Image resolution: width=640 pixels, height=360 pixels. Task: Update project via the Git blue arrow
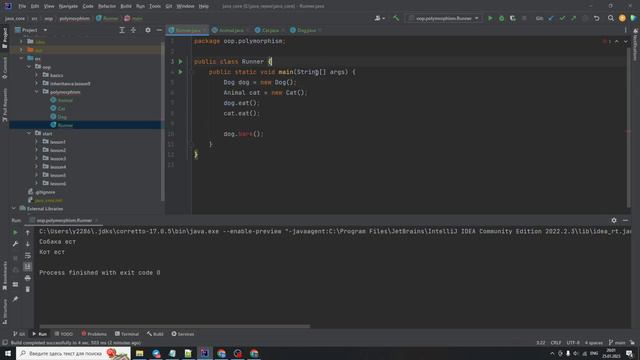point(551,18)
